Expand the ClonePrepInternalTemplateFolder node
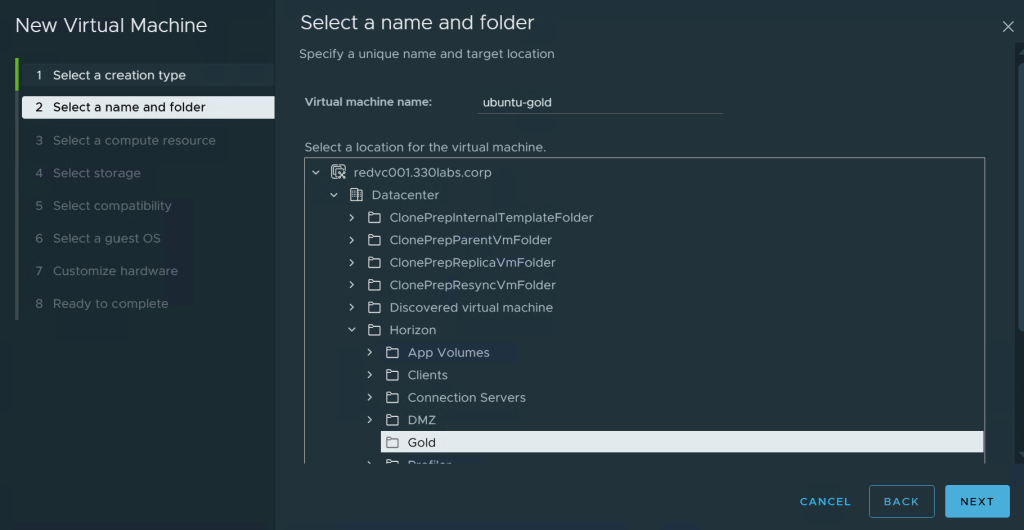This screenshot has width=1024, height=530. point(352,217)
